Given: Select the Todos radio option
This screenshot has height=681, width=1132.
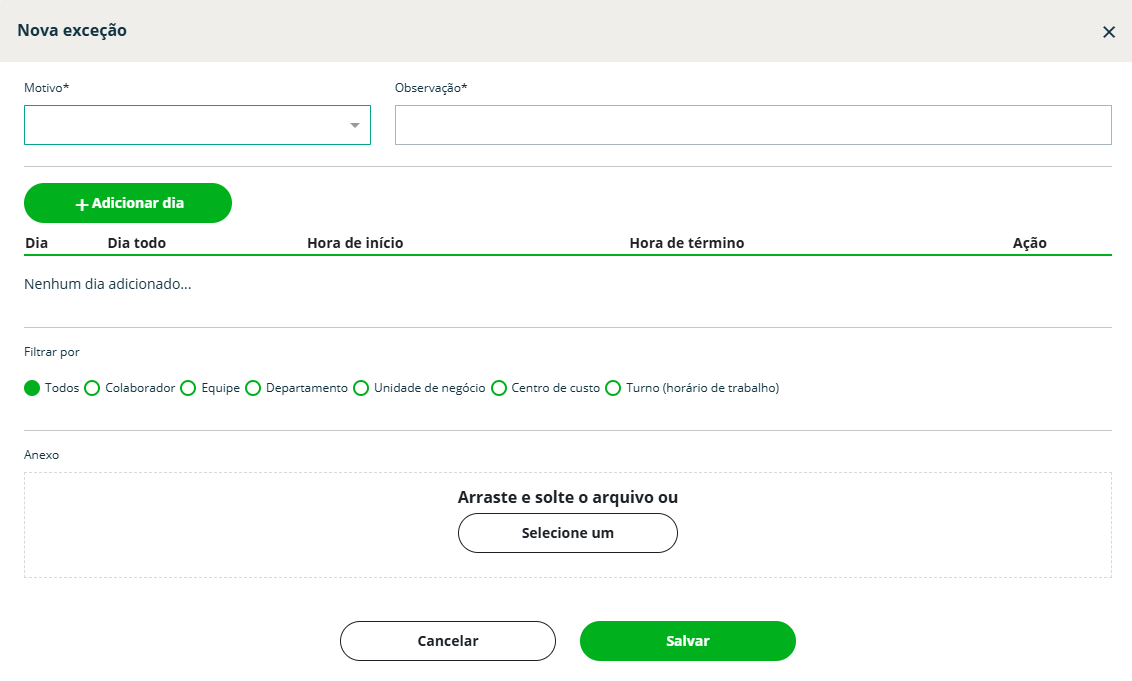Looking at the screenshot, I should 32,388.
